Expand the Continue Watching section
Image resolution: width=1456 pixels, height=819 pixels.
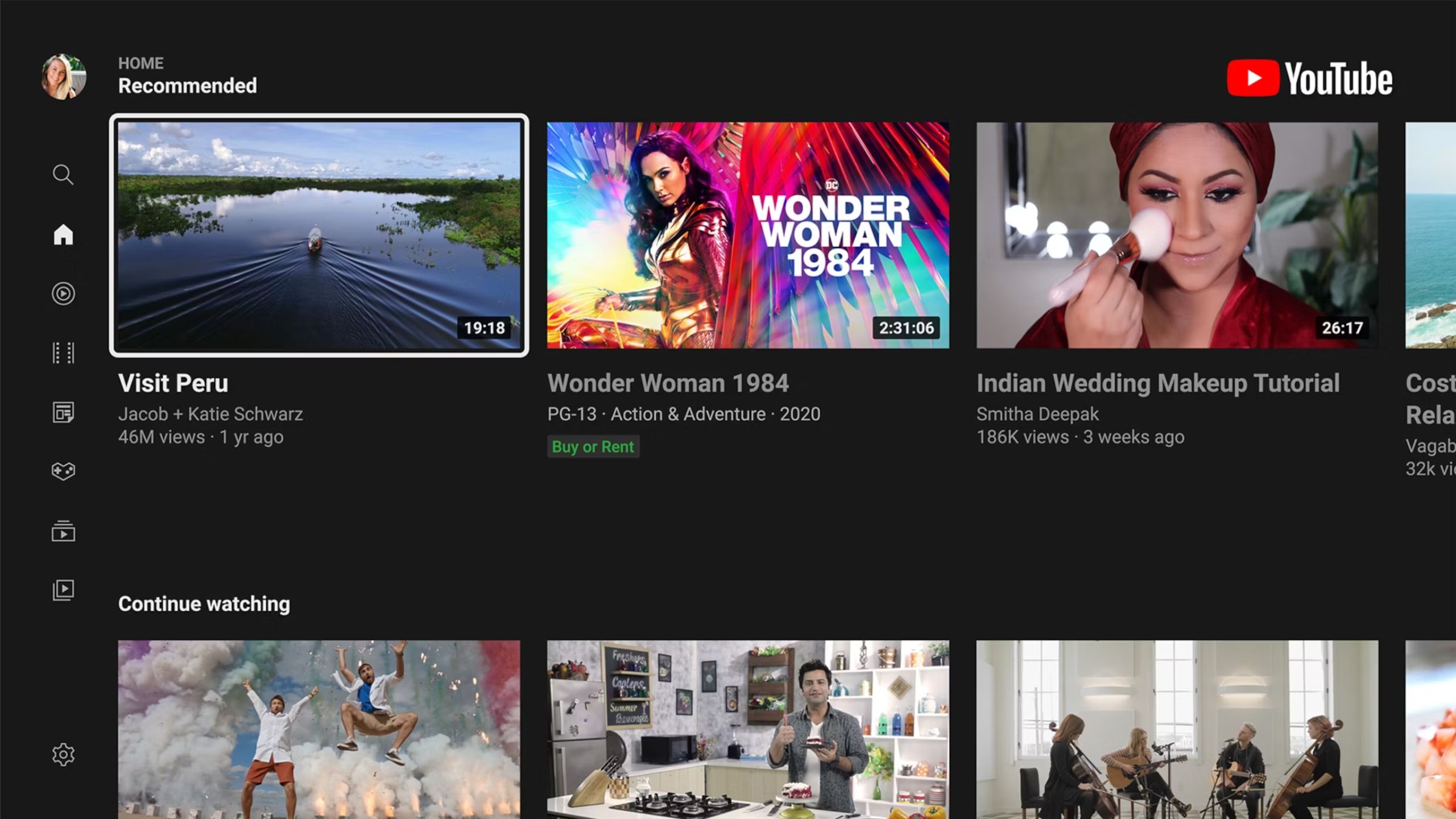coord(204,603)
